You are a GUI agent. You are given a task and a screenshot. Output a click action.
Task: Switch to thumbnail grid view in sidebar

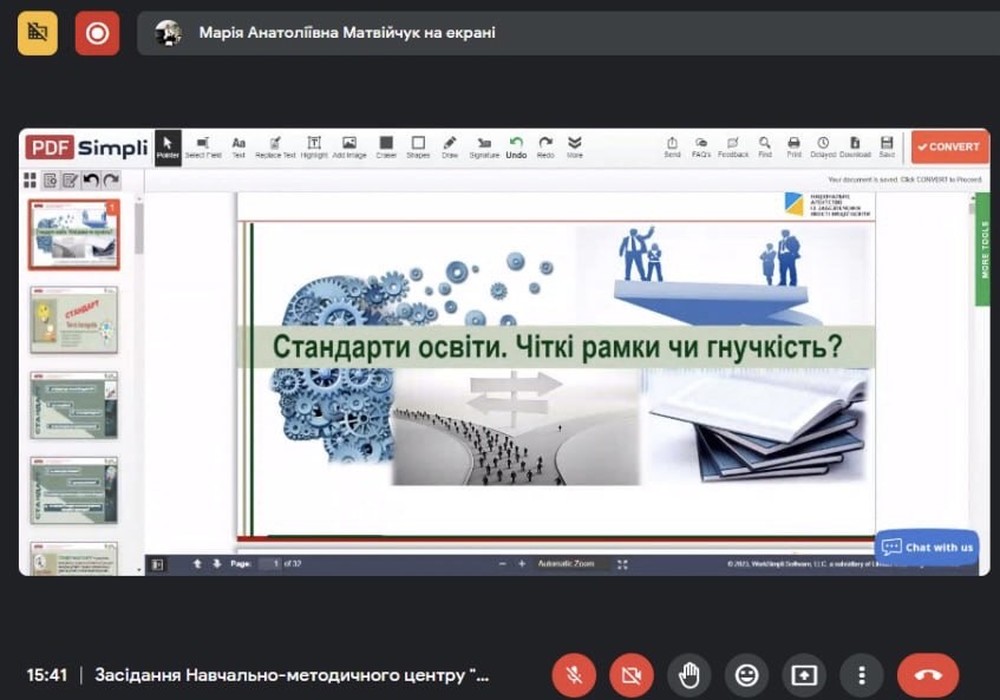[30, 181]
